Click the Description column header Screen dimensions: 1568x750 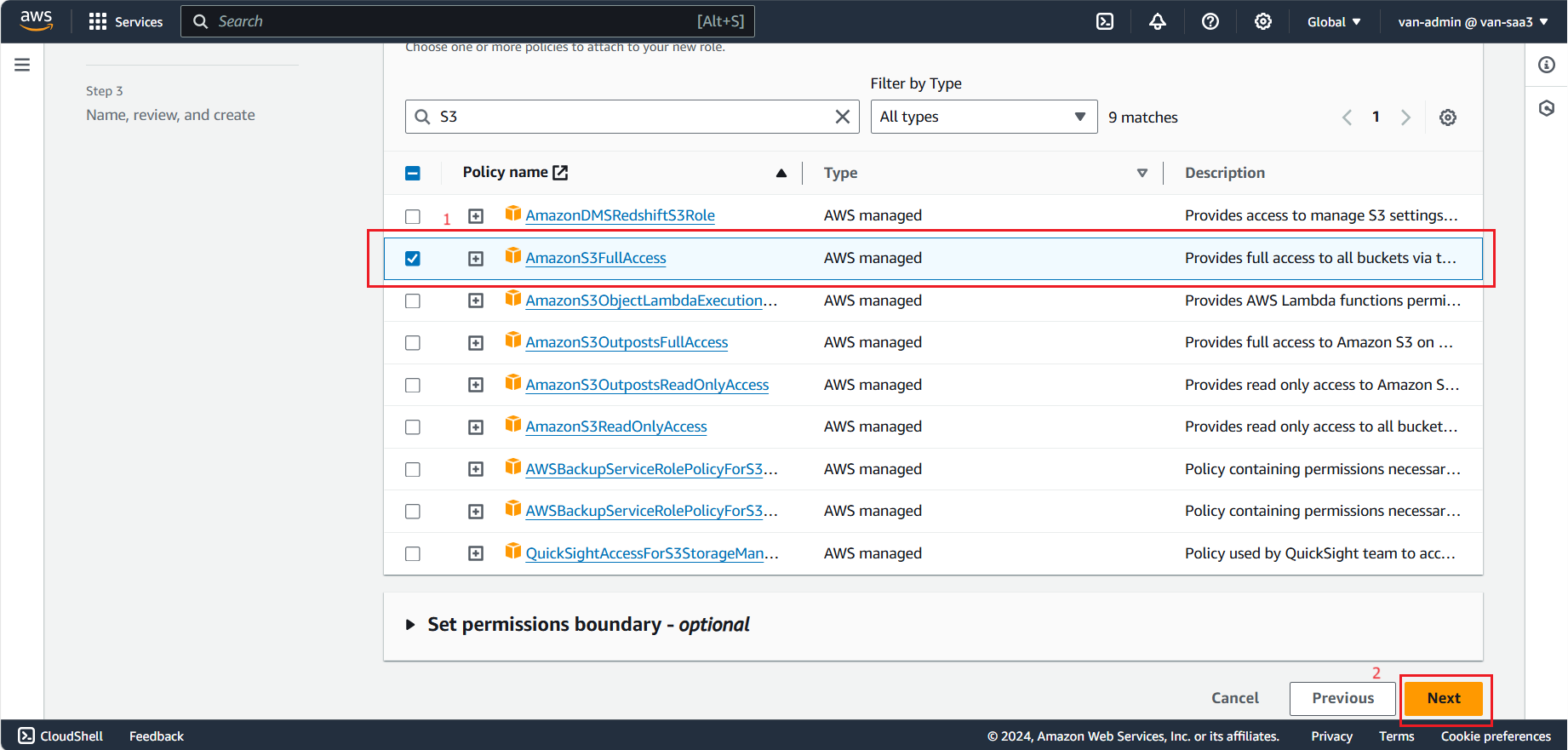[x=1225, y=173]
